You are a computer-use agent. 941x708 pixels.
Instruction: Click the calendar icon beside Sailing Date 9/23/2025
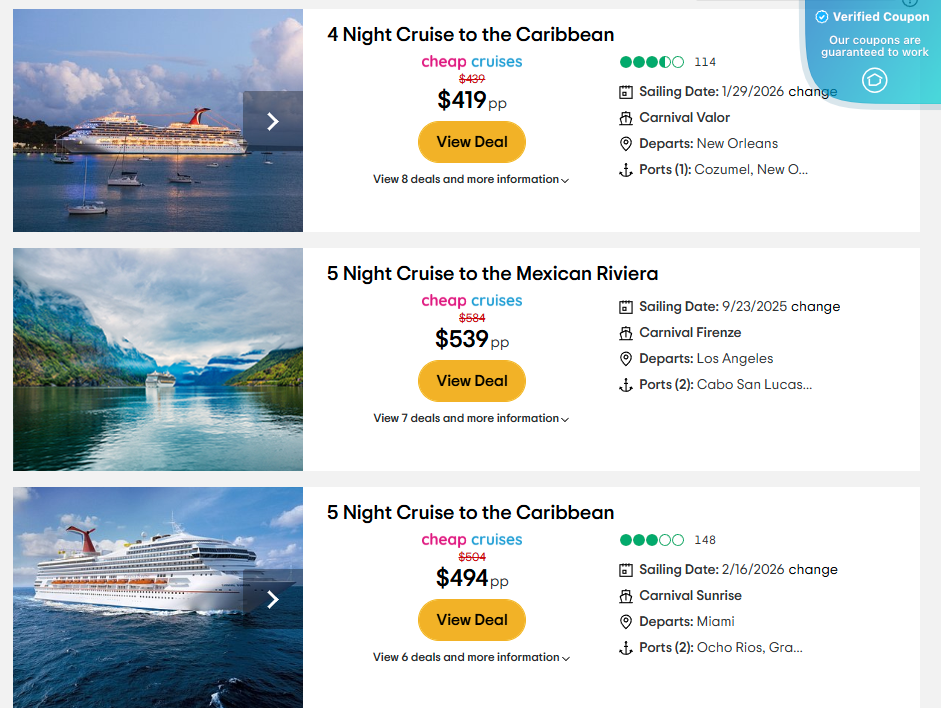point(625,306)
